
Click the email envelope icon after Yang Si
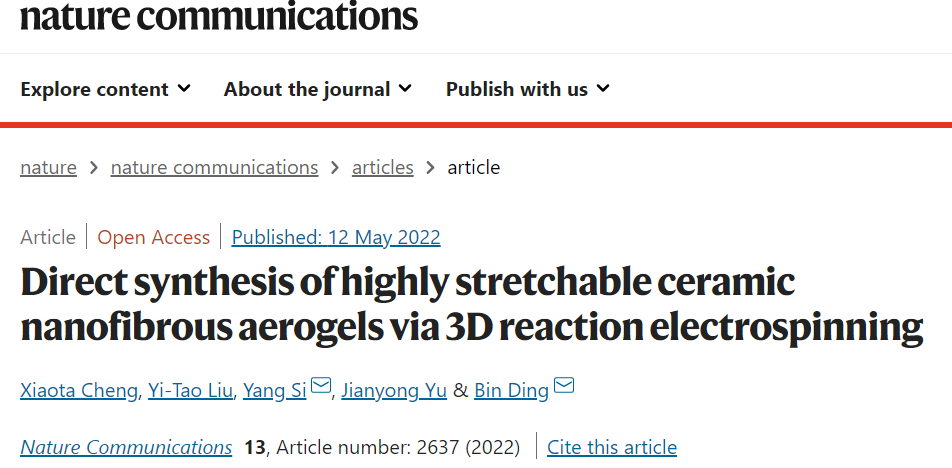coord(320,387)
